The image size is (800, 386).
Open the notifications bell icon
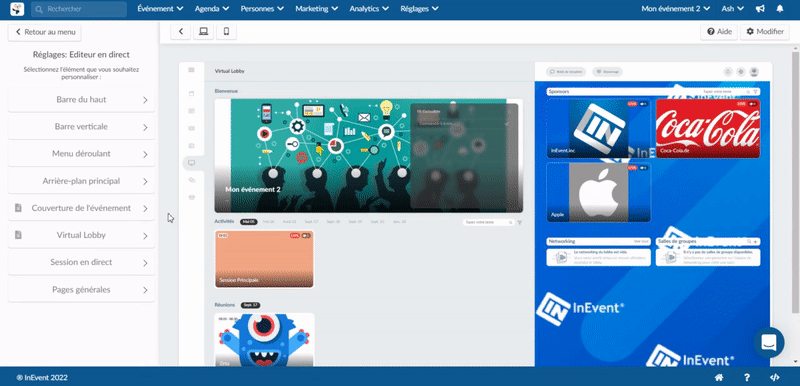(780, 9)
